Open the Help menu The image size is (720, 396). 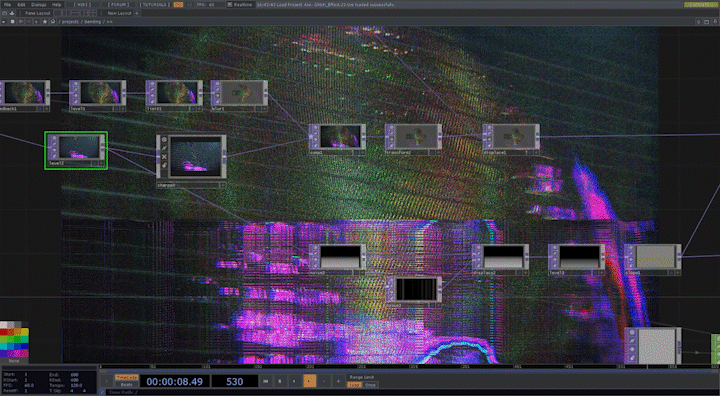[x=56, y=5]
